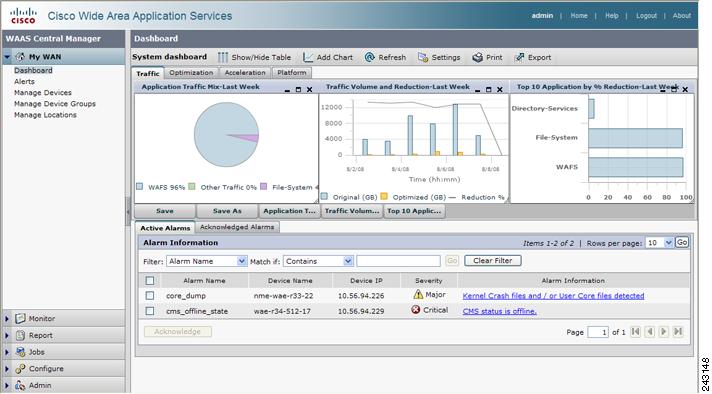Click the Traffic Volum... chart button
Screen dimensions: 712x394
pyautogui.click(x=351, y=211)
